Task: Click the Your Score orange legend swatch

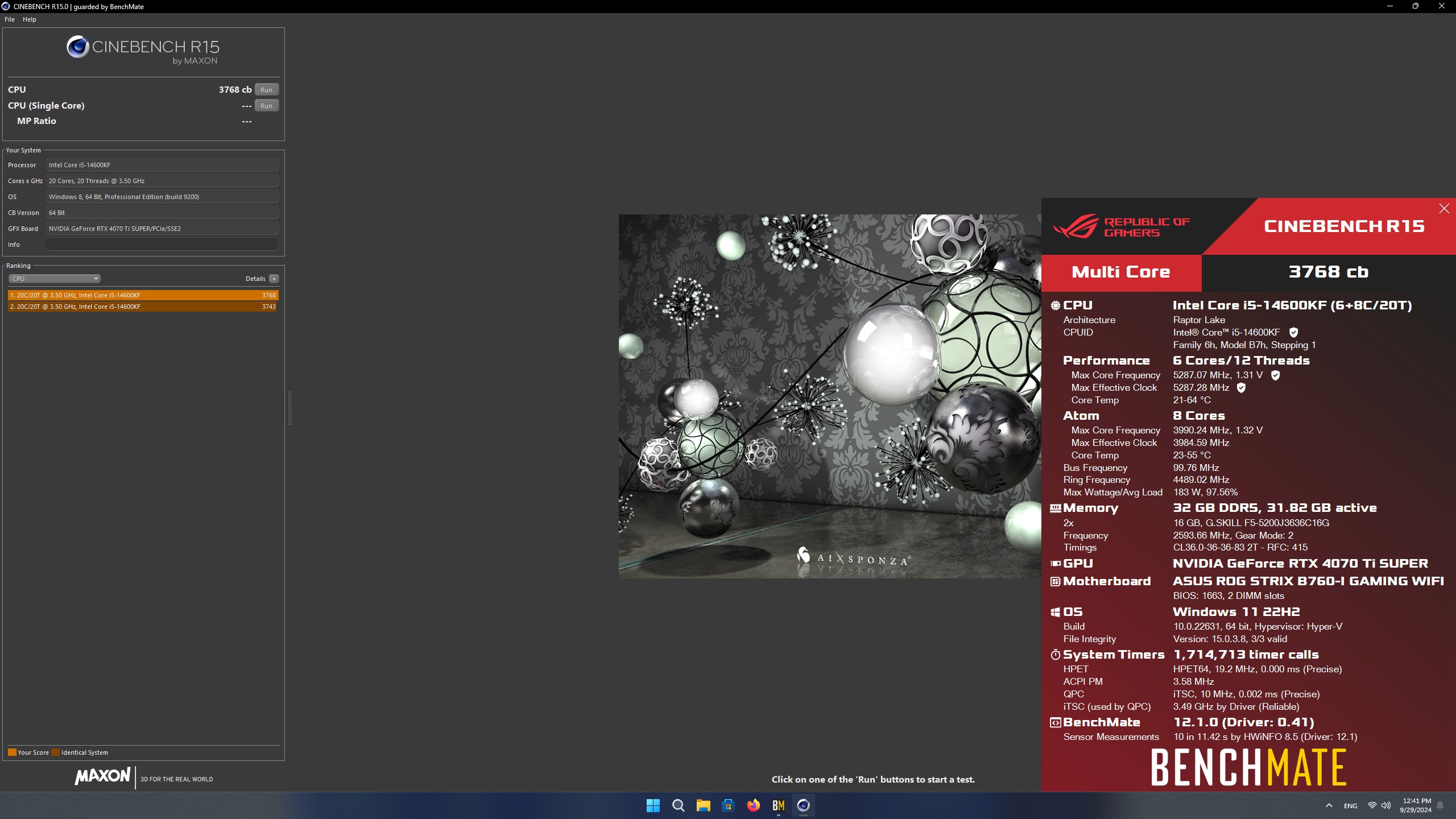Action: [12, 752]
